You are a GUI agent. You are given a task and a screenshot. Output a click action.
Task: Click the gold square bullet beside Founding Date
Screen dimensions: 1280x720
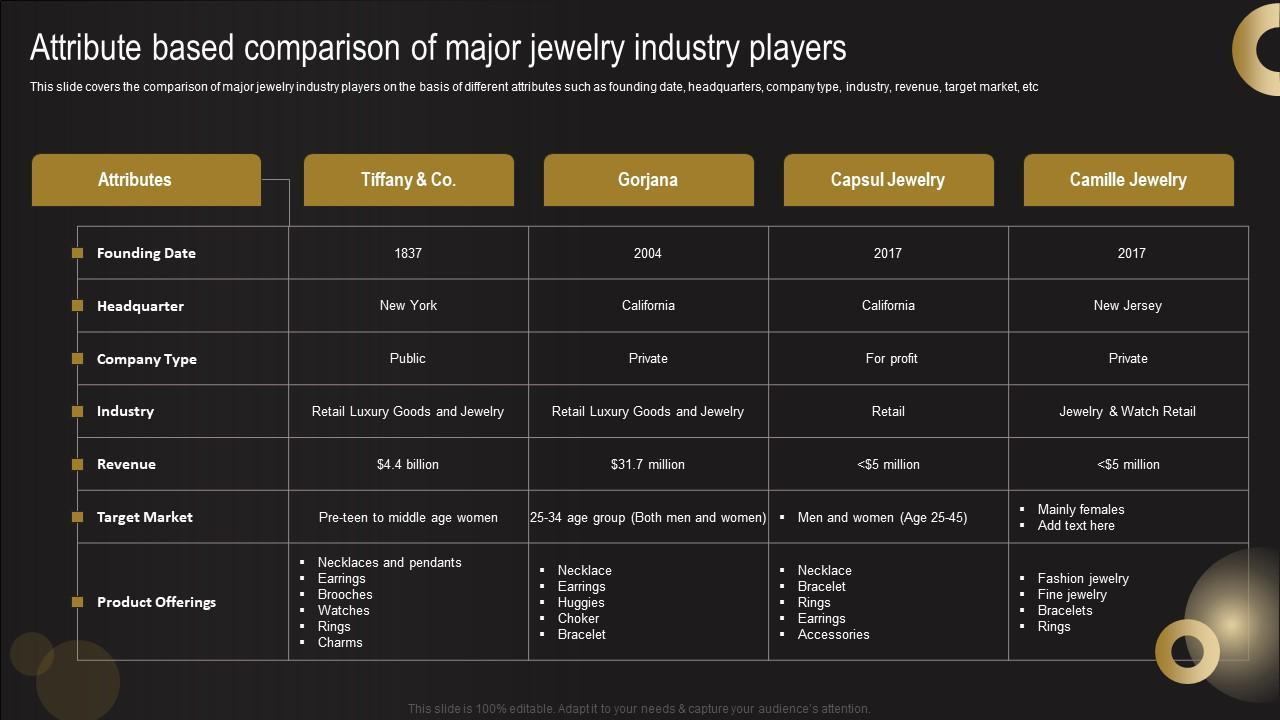(77, 253)
